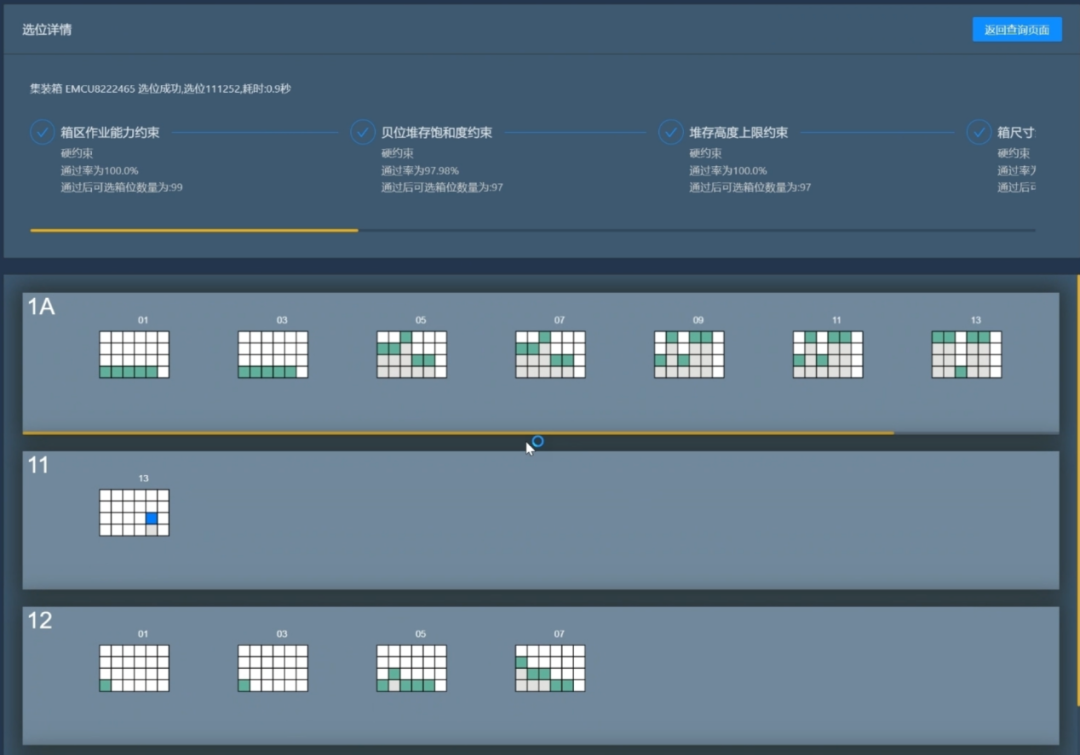
Task: Click 通过后可选箱位数量为:97 under 堆存高度上限约束
Action: [750, 187]
